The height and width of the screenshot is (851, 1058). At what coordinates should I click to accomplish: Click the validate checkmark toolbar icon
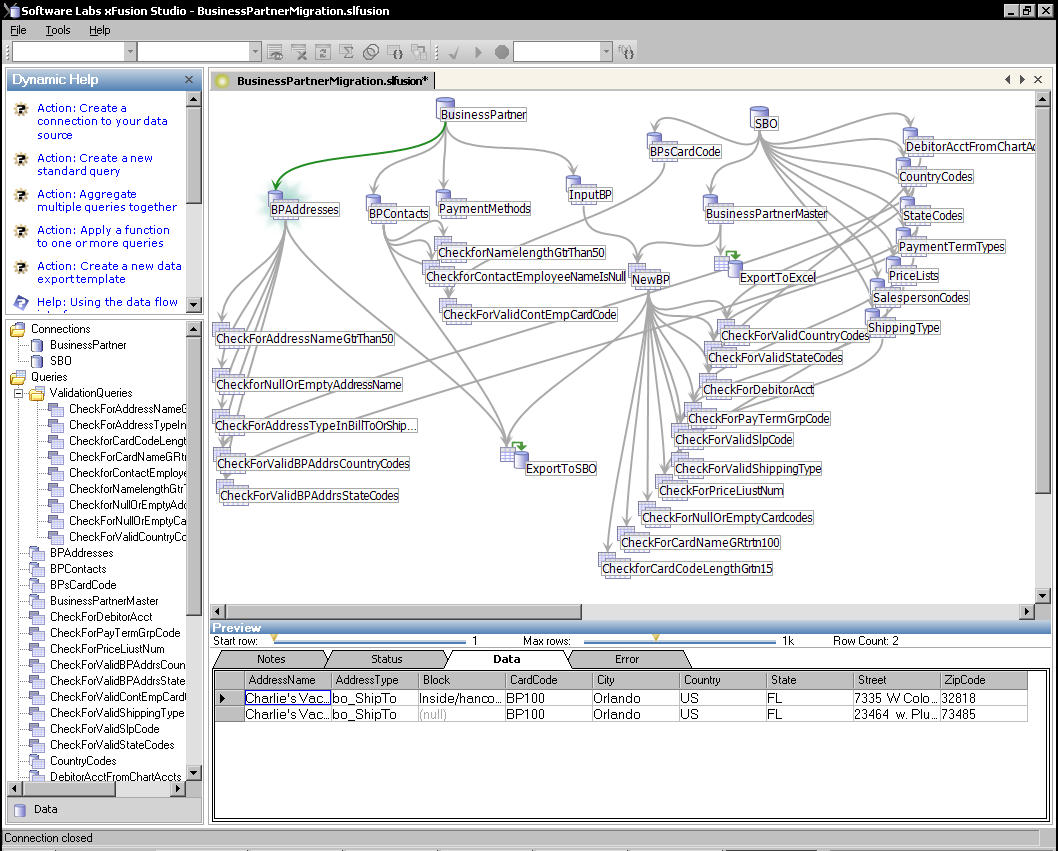coord(454,52)
